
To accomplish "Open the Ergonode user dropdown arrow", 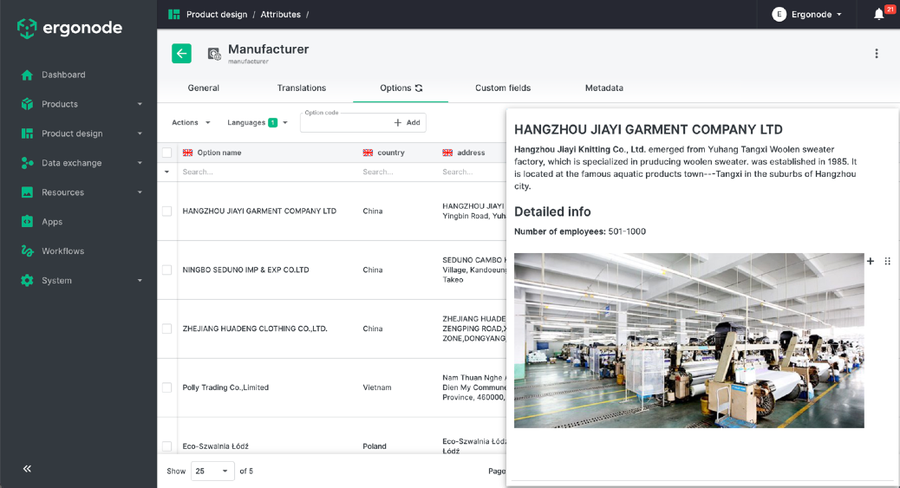I will [x=839, y=14].
